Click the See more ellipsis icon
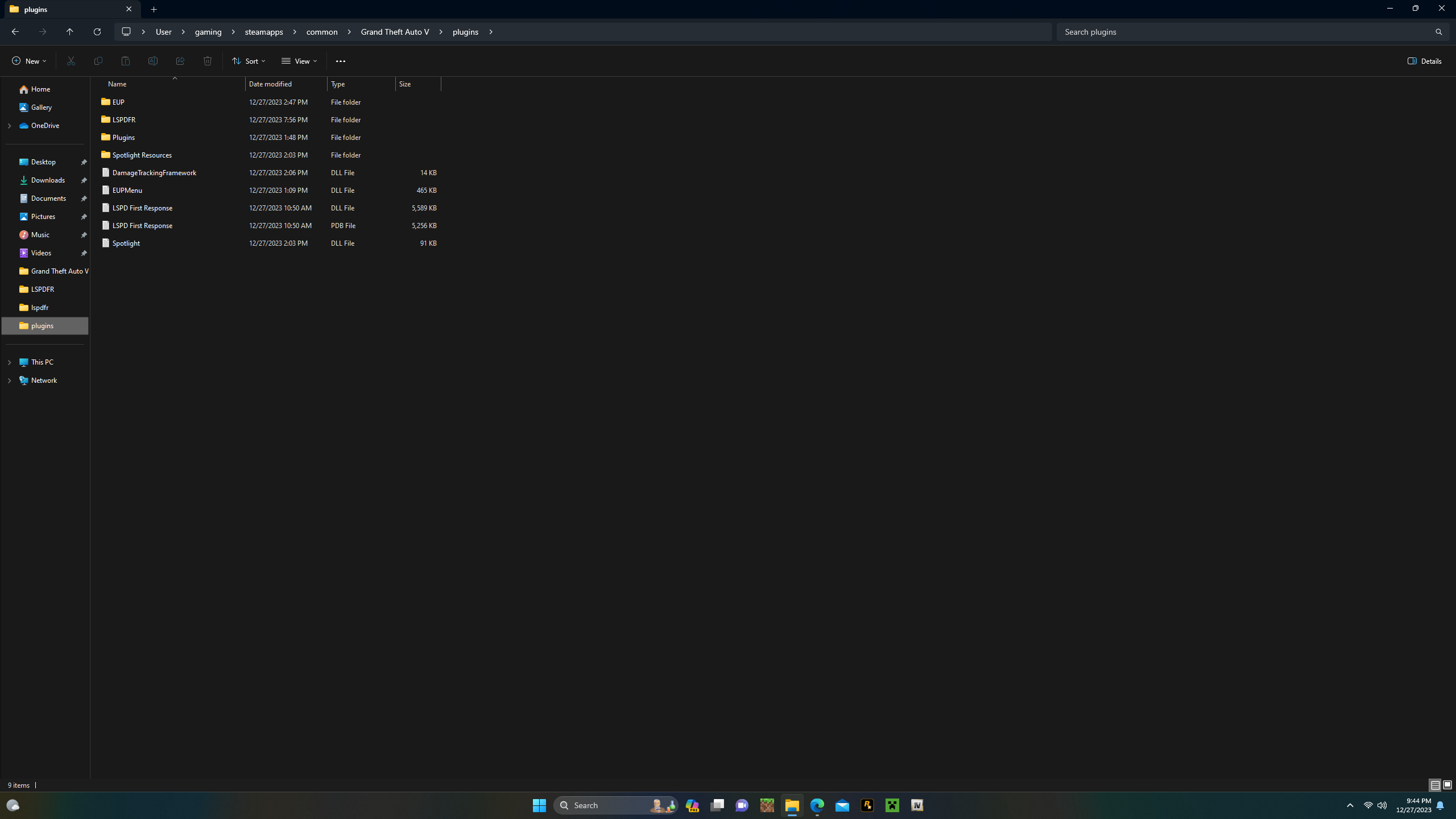This screenshot has height=819, width=1456. tap(340, 61)
